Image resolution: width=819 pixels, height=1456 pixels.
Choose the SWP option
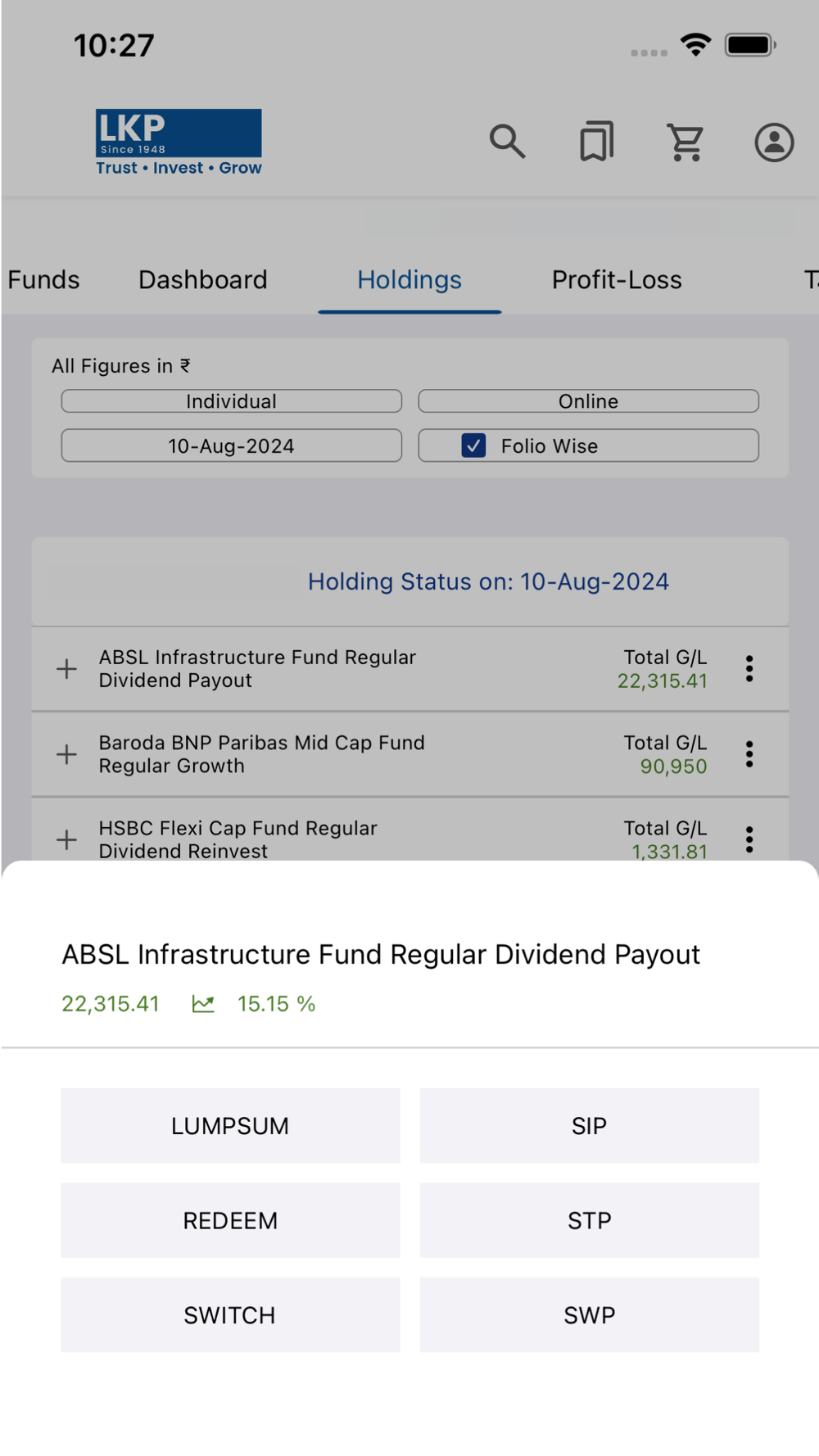[x=589, y=1315]
